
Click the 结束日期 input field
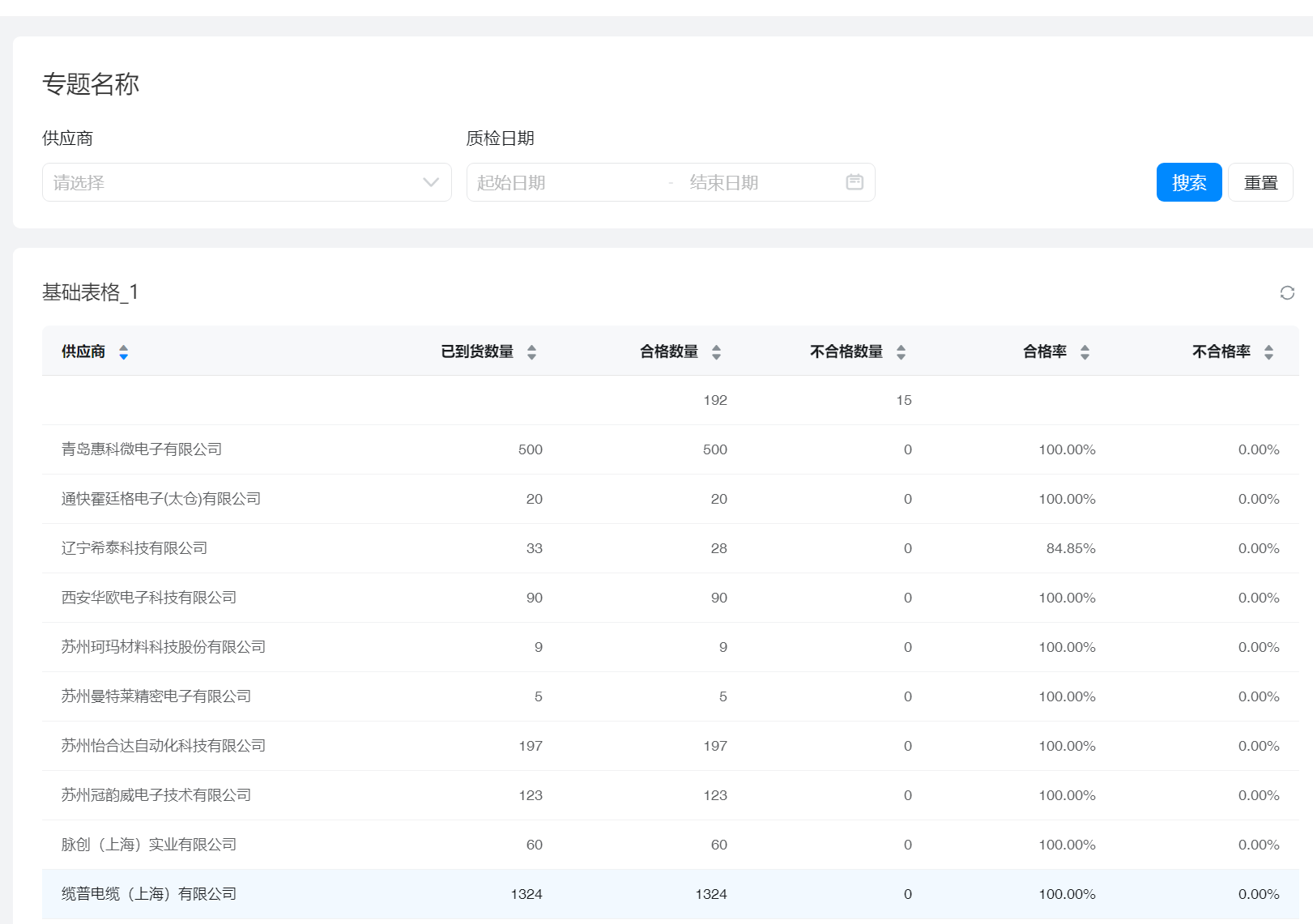click(761, 182)
